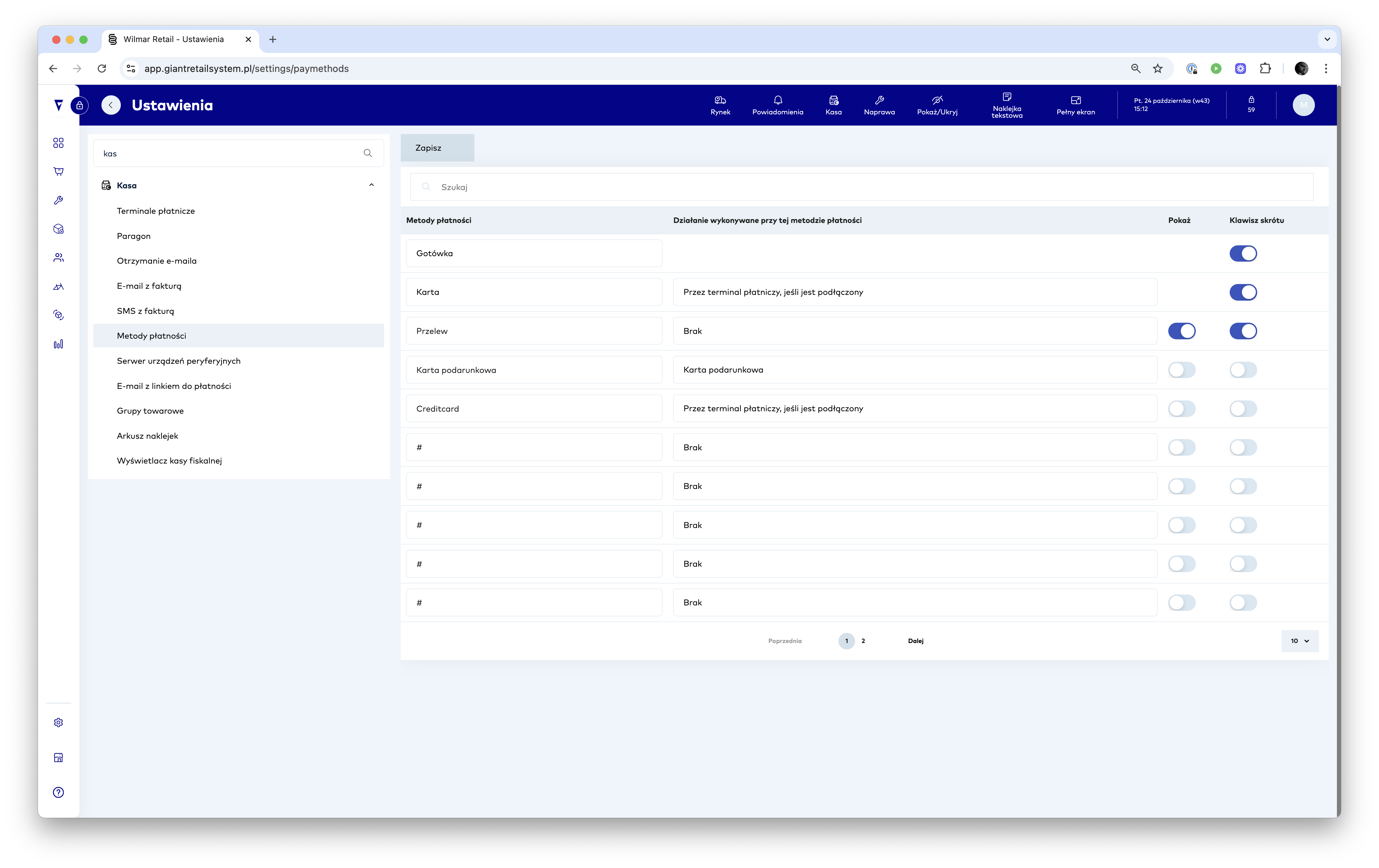This screenshot has width=1379, height=868.
Task: Open the help question mark icon
Action: (58, 792)
